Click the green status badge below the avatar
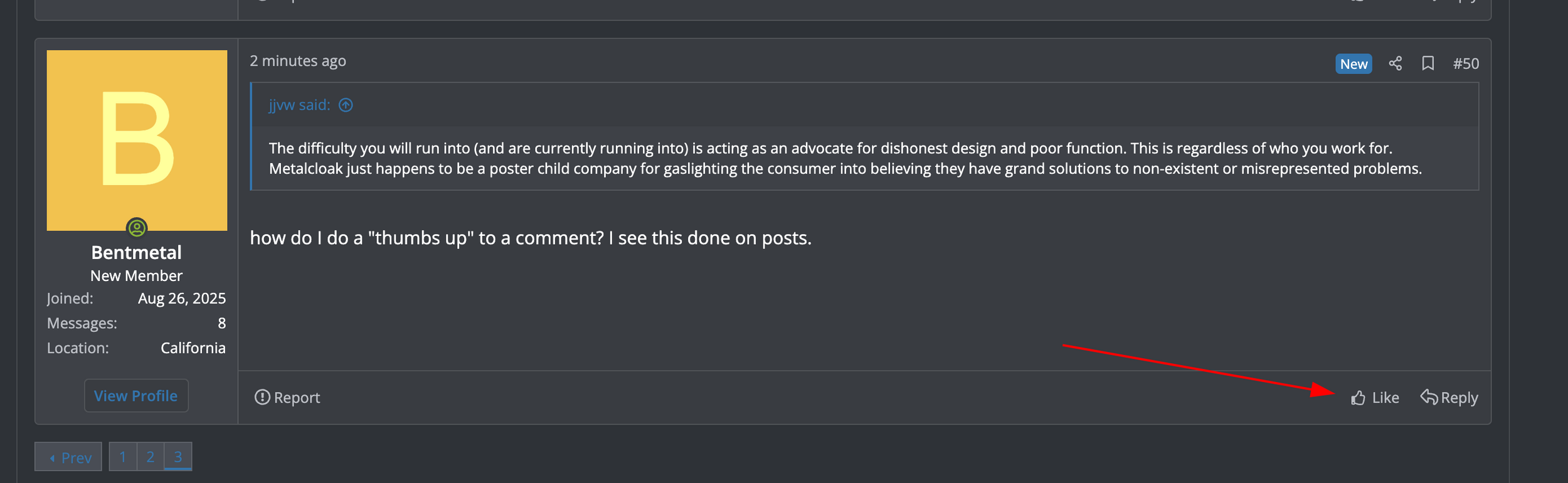This screenshot has height=483, width=1568. [x=137, y=227]
